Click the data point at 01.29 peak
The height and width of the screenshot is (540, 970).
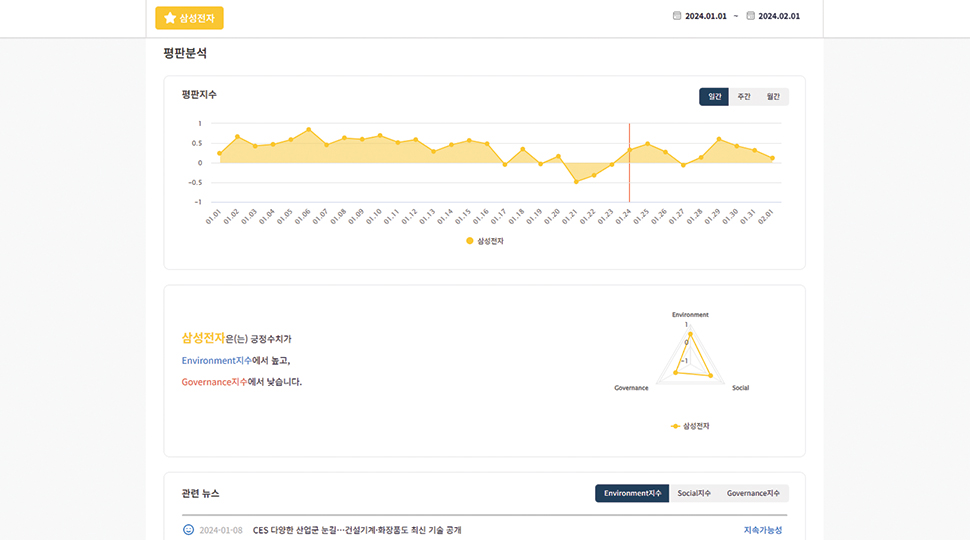pyautogui.click(x=719, y=139)
